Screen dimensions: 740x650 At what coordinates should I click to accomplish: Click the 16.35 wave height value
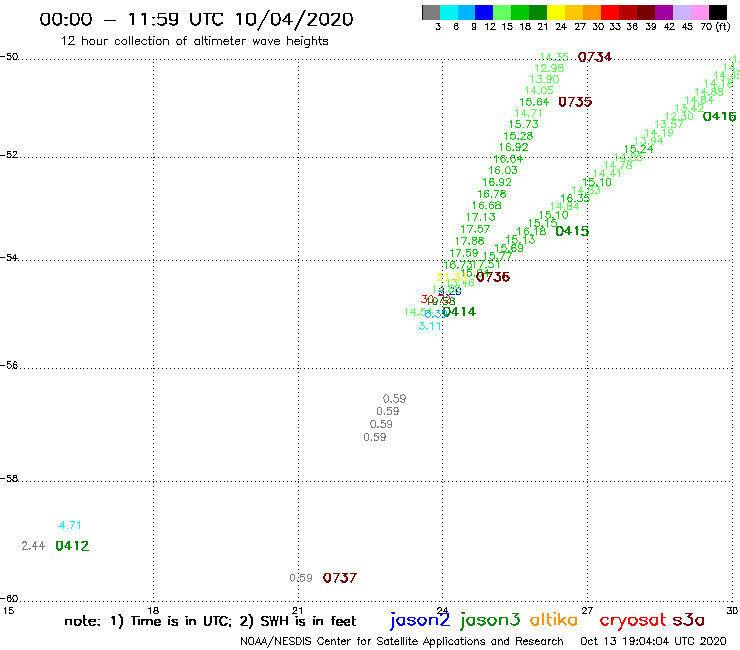tap(575, 198)
